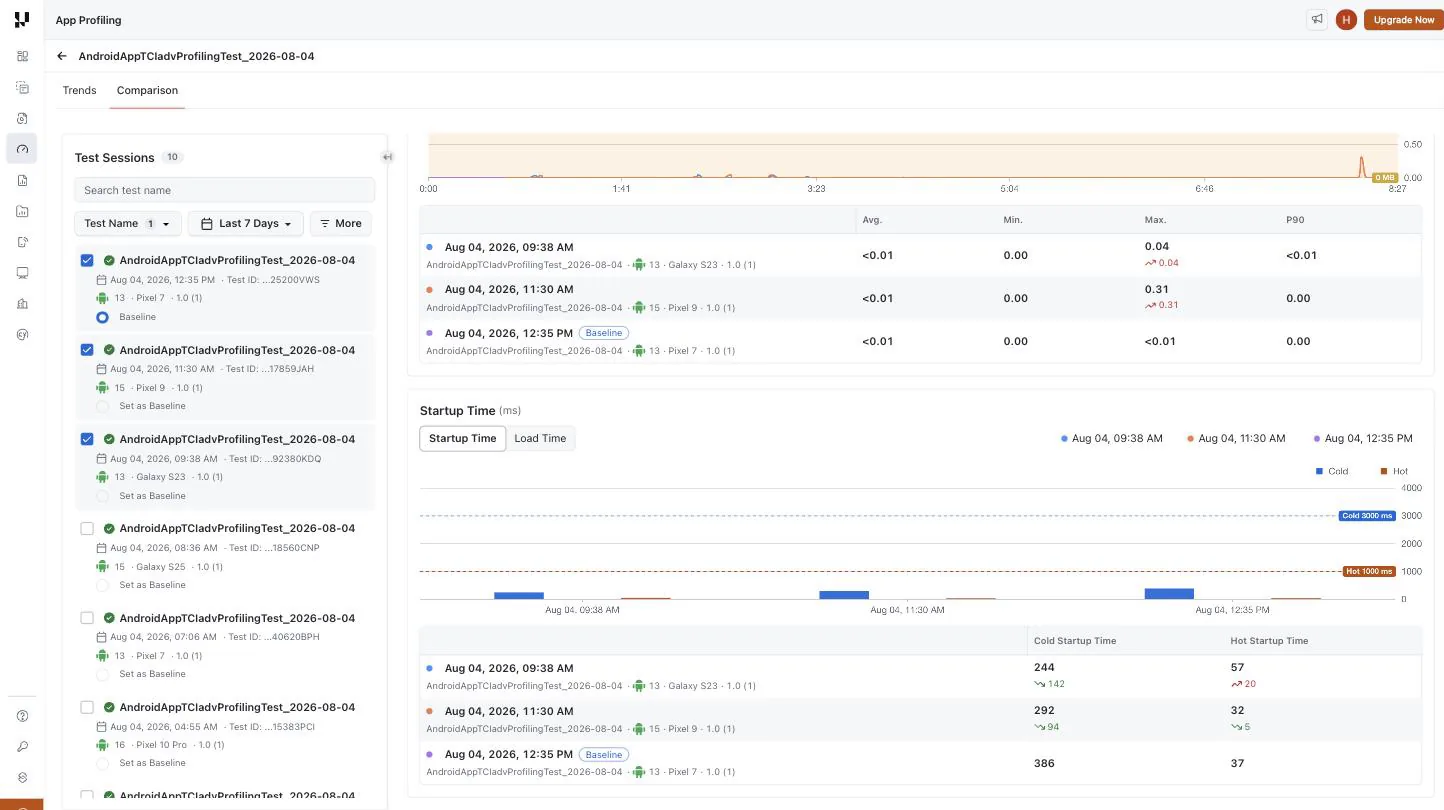Image resolution: width=1444 pixels, height=810 pixels.
Task: Set the 07:06 AM Pixel 7 session as baseline
Action: 102,674
